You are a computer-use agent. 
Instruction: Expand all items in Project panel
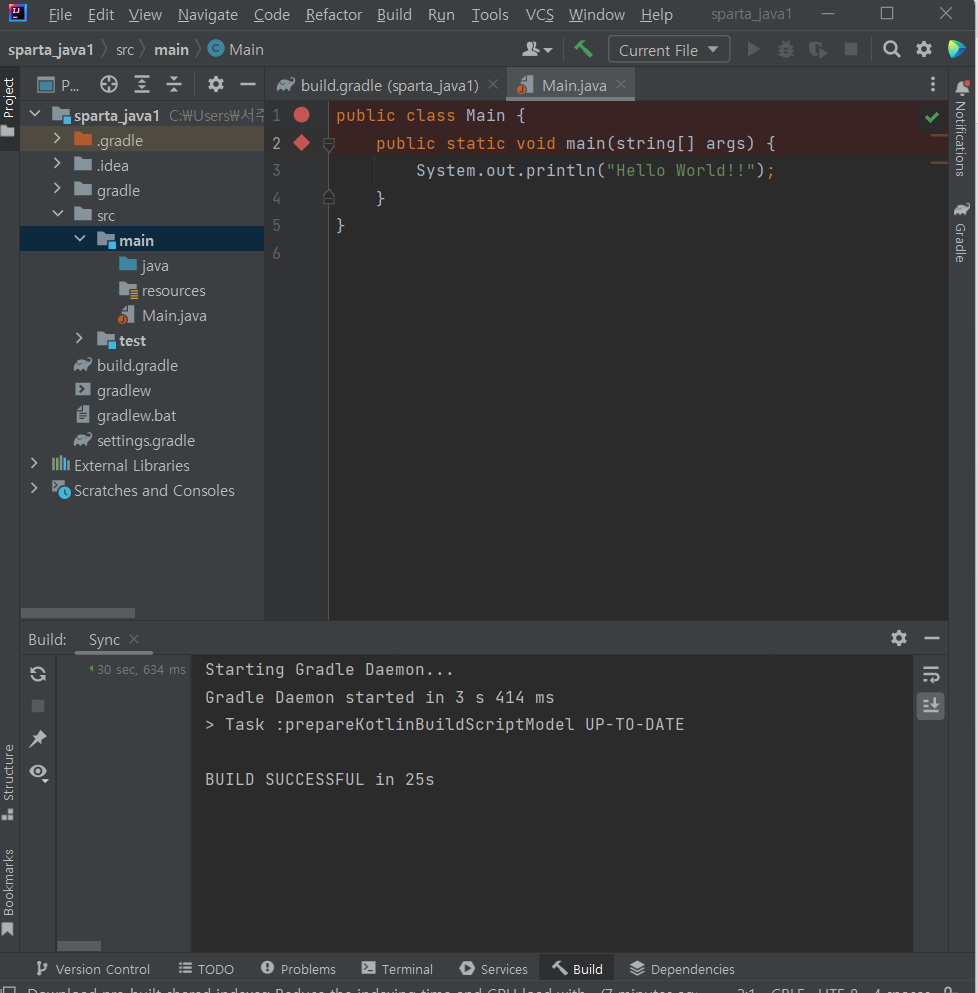pos(142,84)
